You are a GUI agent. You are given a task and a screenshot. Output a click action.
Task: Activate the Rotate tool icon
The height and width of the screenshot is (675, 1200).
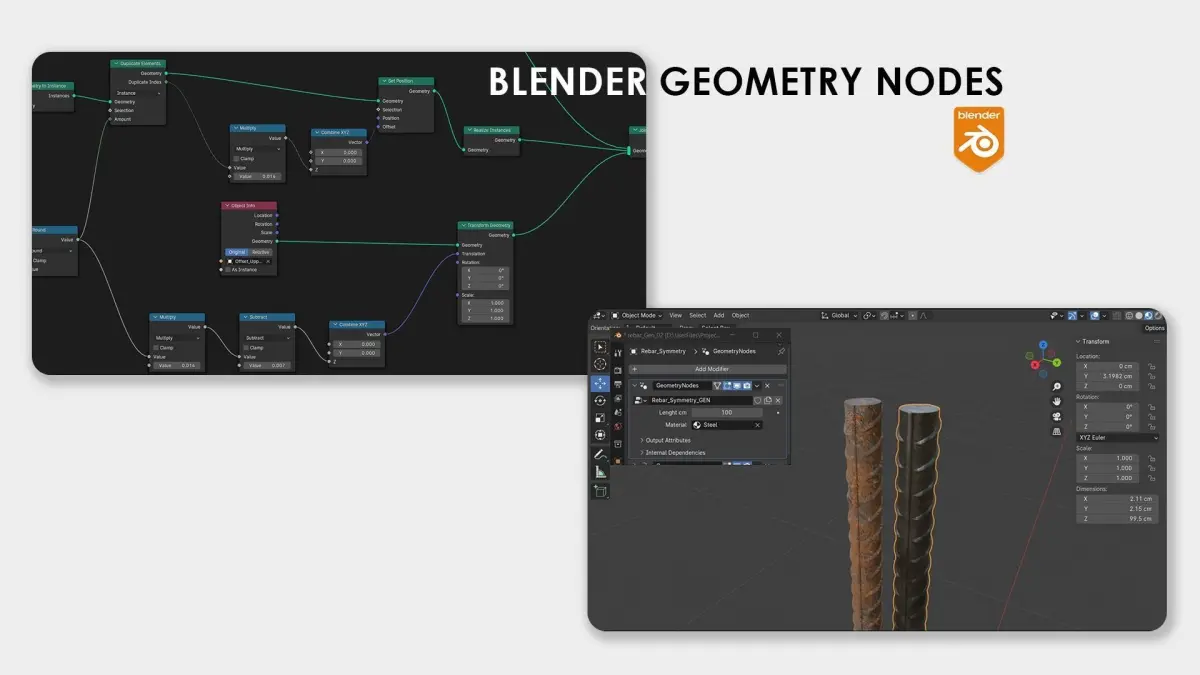tap(600, 401)
